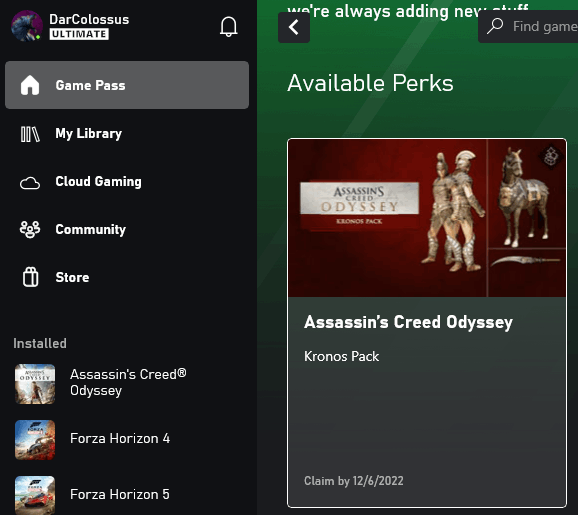Open Forza Horizon 4 title in installed list

point(120,438)
